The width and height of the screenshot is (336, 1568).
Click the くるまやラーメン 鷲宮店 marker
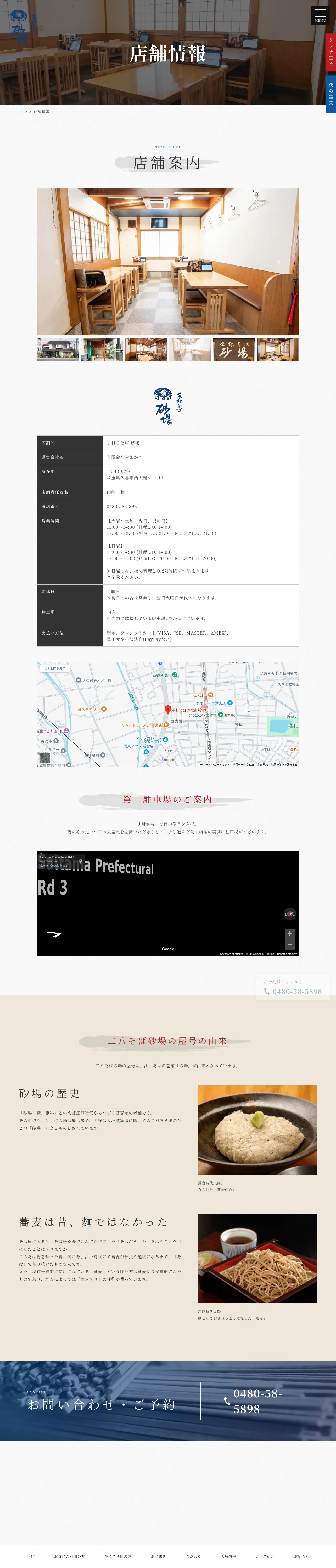pos(165,725)
